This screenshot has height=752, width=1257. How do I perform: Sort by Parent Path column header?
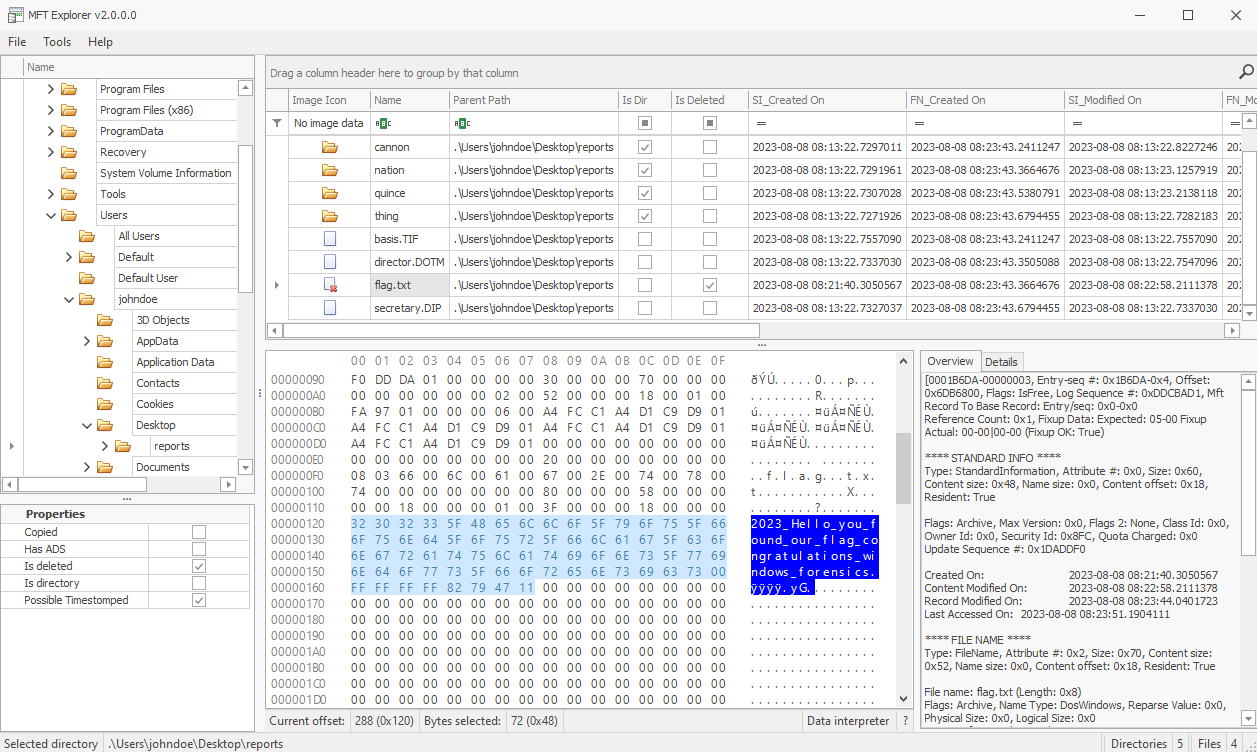(533, 100)
